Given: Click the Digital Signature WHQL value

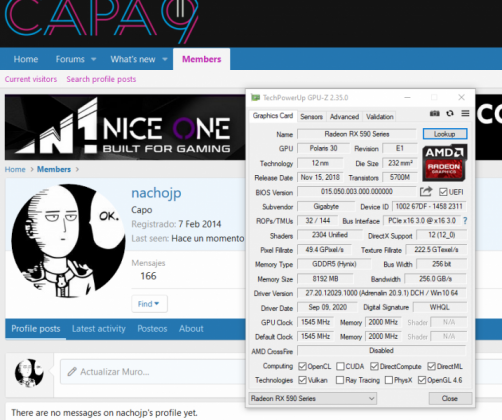Looking at the screenshot, I should click(x=439, y=307).
